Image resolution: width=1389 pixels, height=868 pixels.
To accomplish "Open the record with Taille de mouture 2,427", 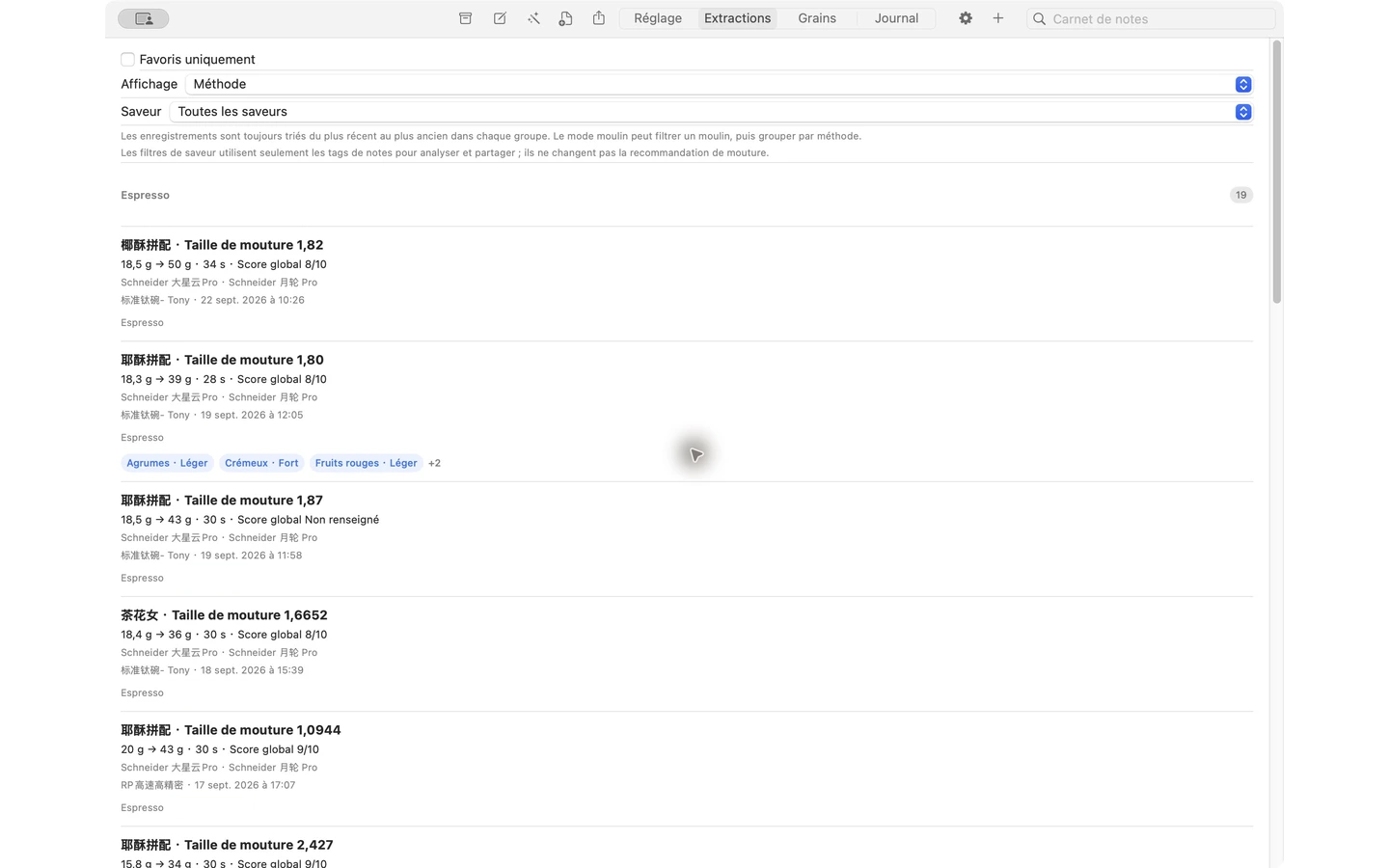I will (x=687, y=848).
